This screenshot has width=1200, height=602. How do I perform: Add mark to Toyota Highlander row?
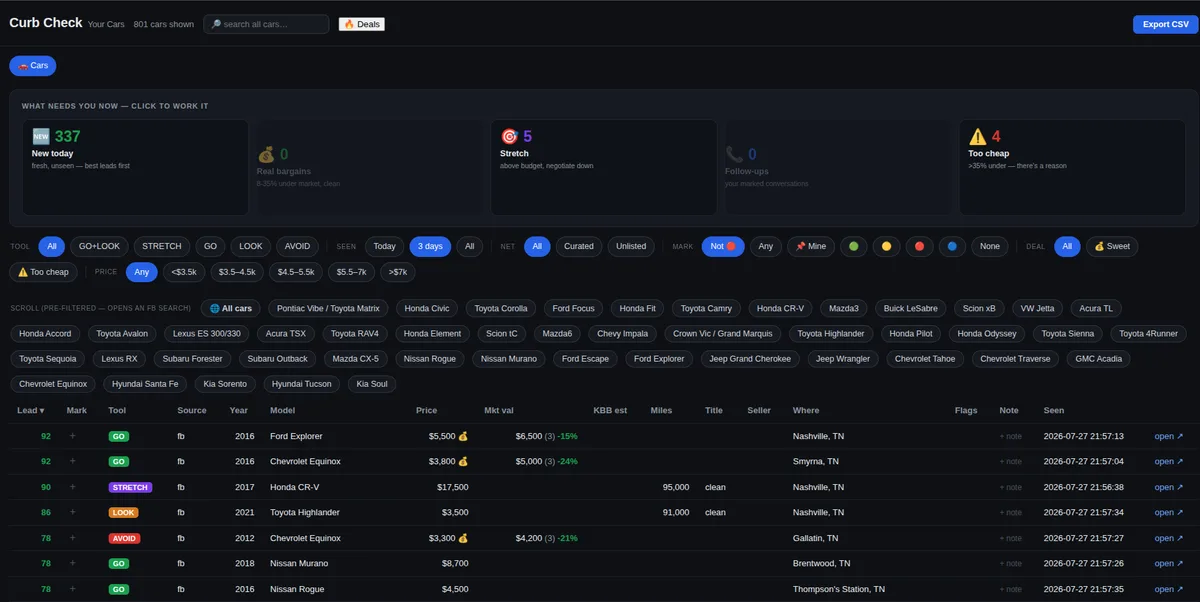point(72,512)
